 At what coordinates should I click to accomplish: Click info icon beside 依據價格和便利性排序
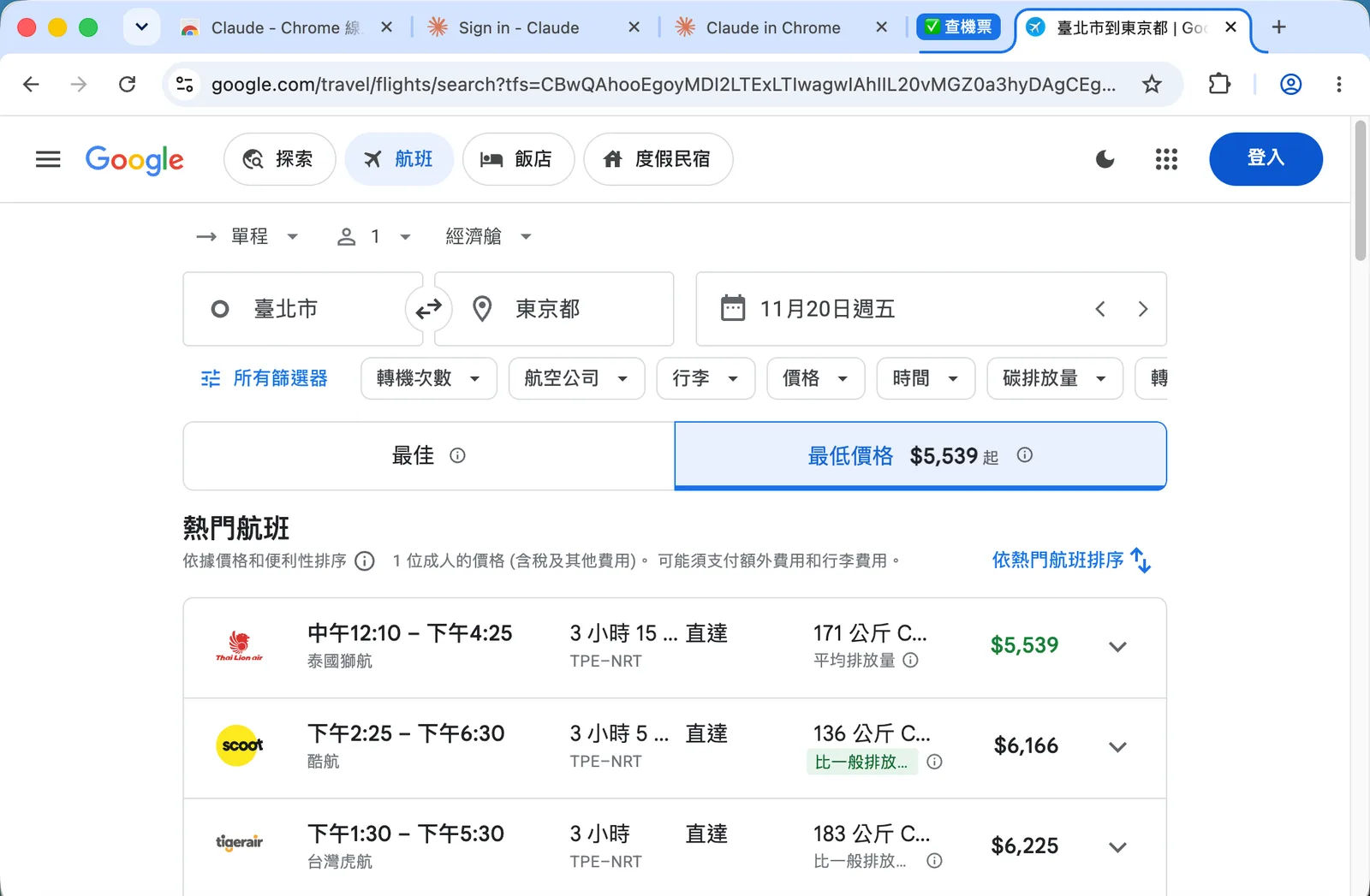pos(365,561)
